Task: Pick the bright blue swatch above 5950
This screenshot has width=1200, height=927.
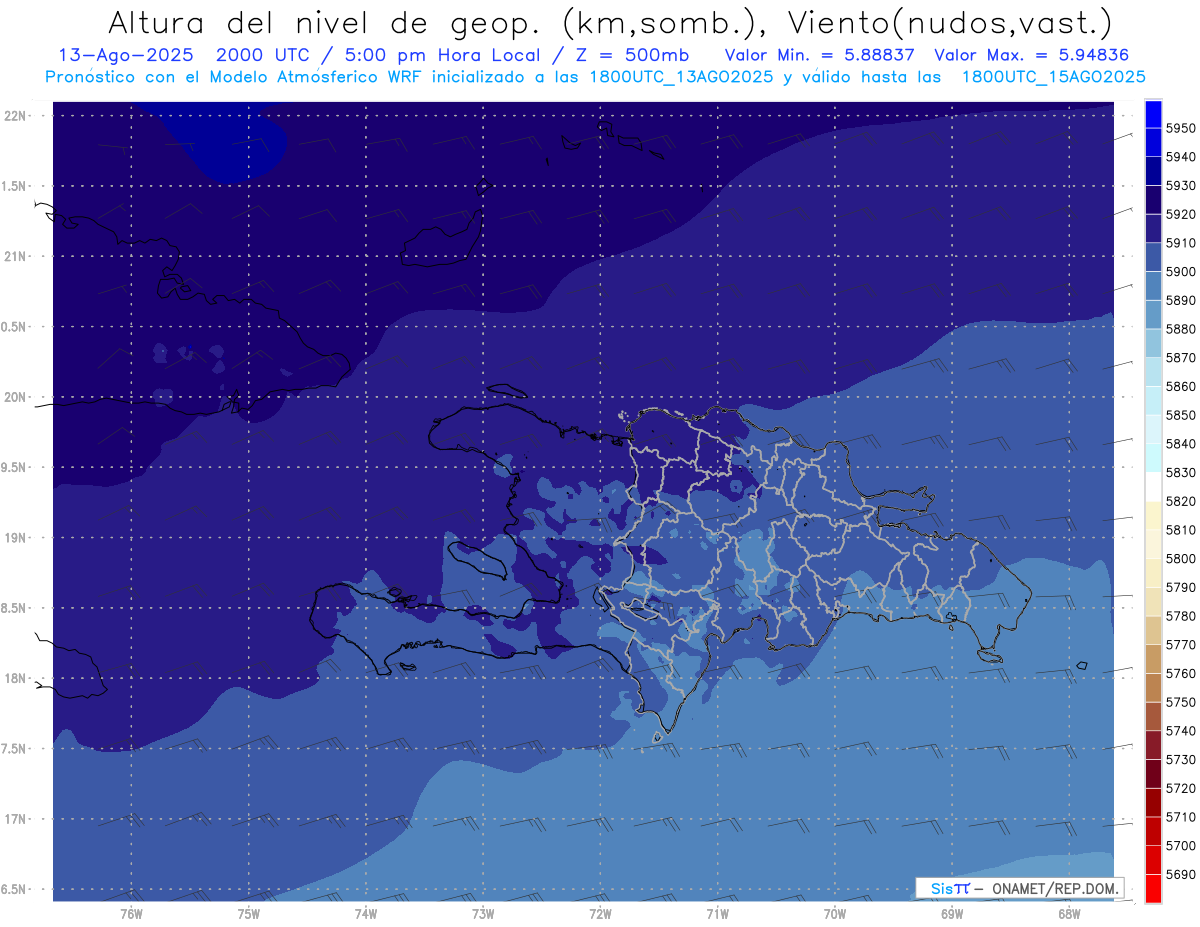Action: (x=1153, y=113)
